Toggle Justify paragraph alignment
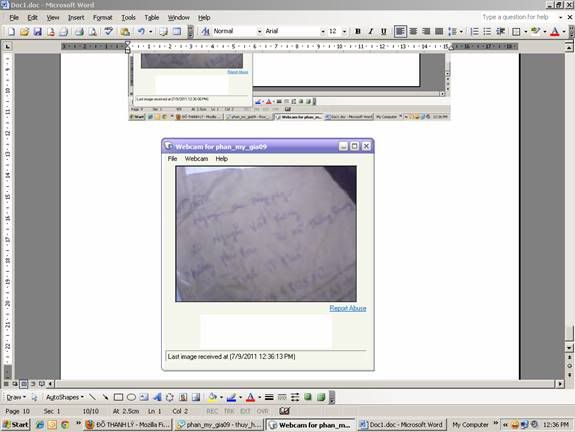The image size is (575, 432). click(x=439, y=32)
